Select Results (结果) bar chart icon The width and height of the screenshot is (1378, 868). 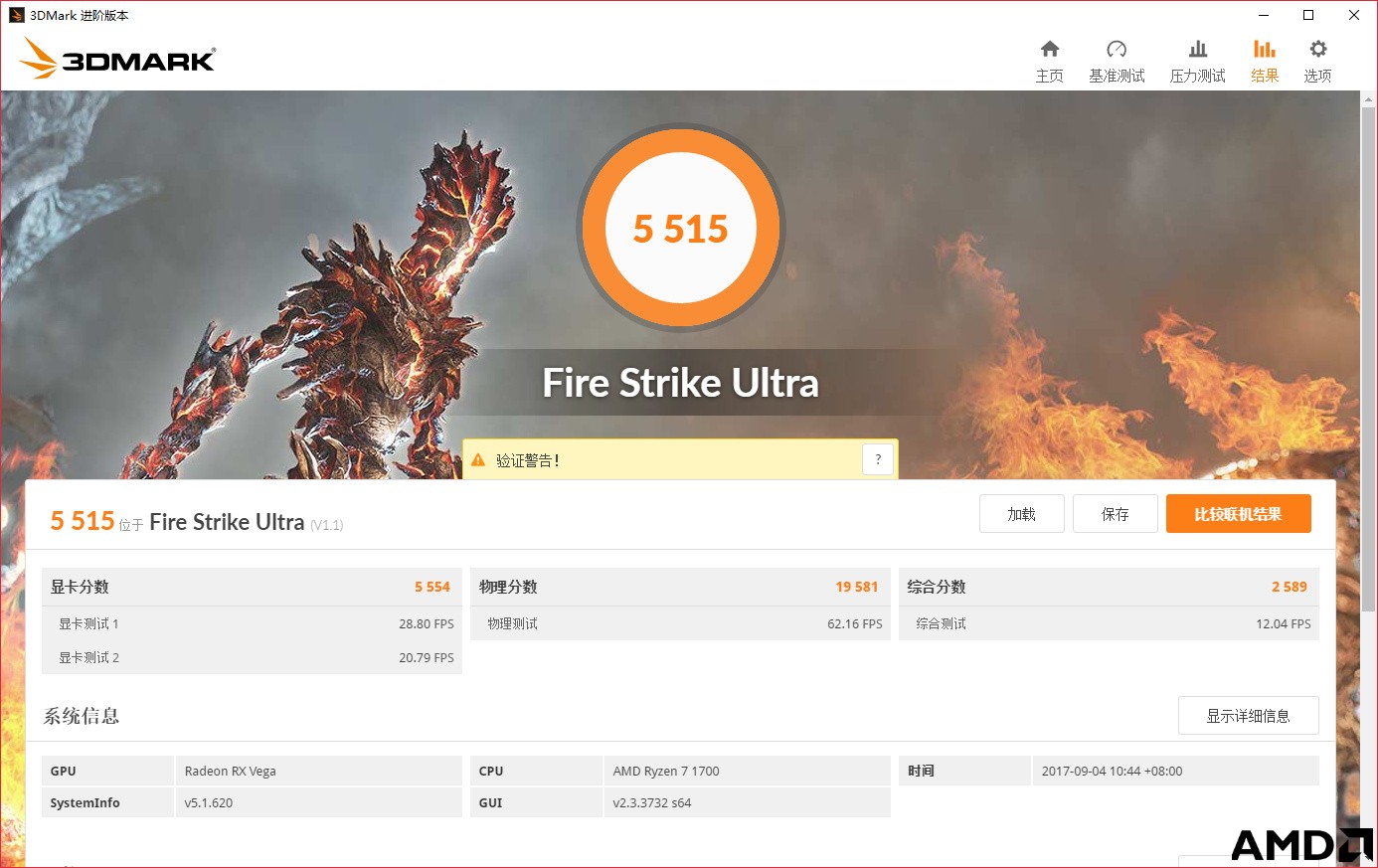pos(1265,49)
